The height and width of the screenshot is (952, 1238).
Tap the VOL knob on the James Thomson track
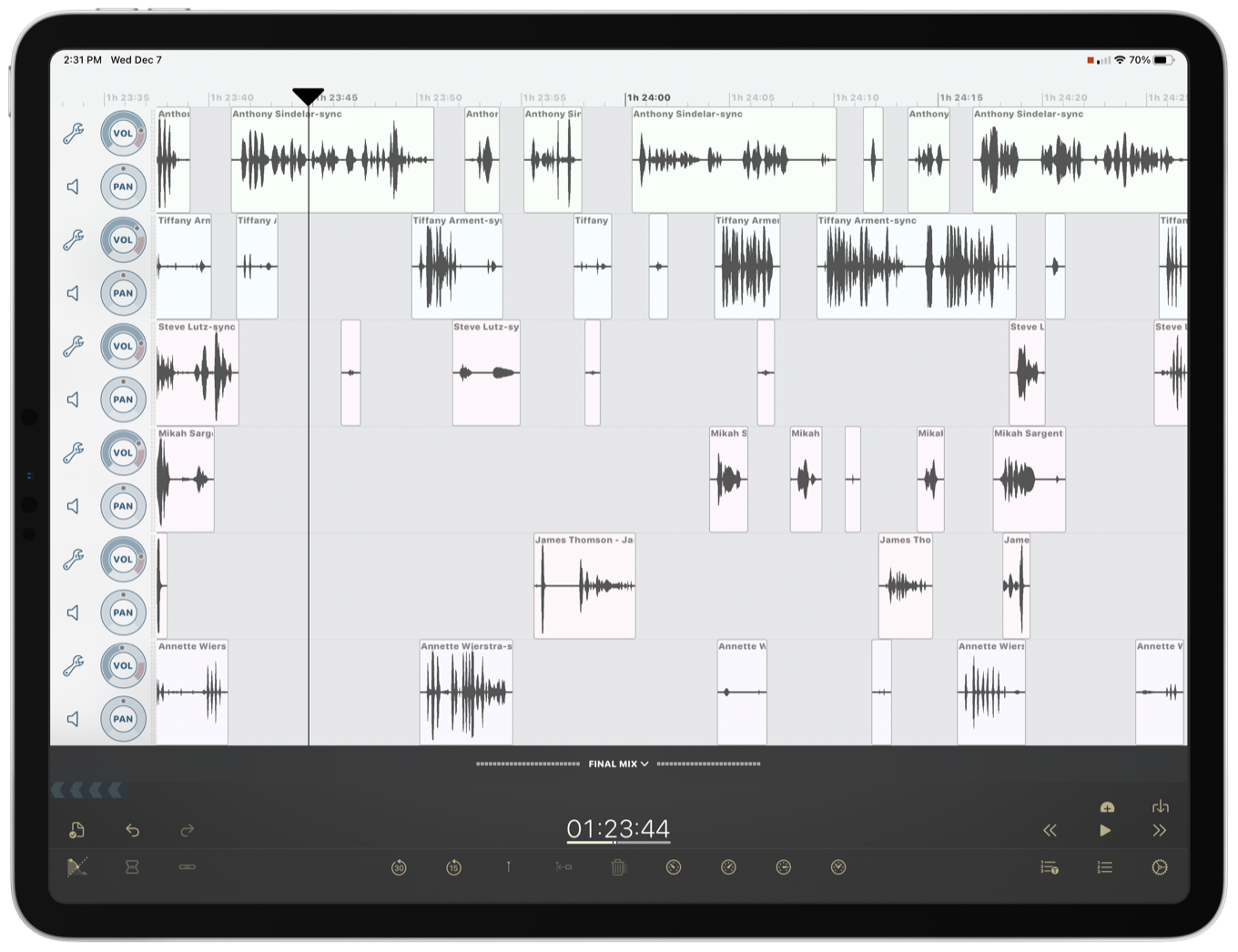click(123, 559)
